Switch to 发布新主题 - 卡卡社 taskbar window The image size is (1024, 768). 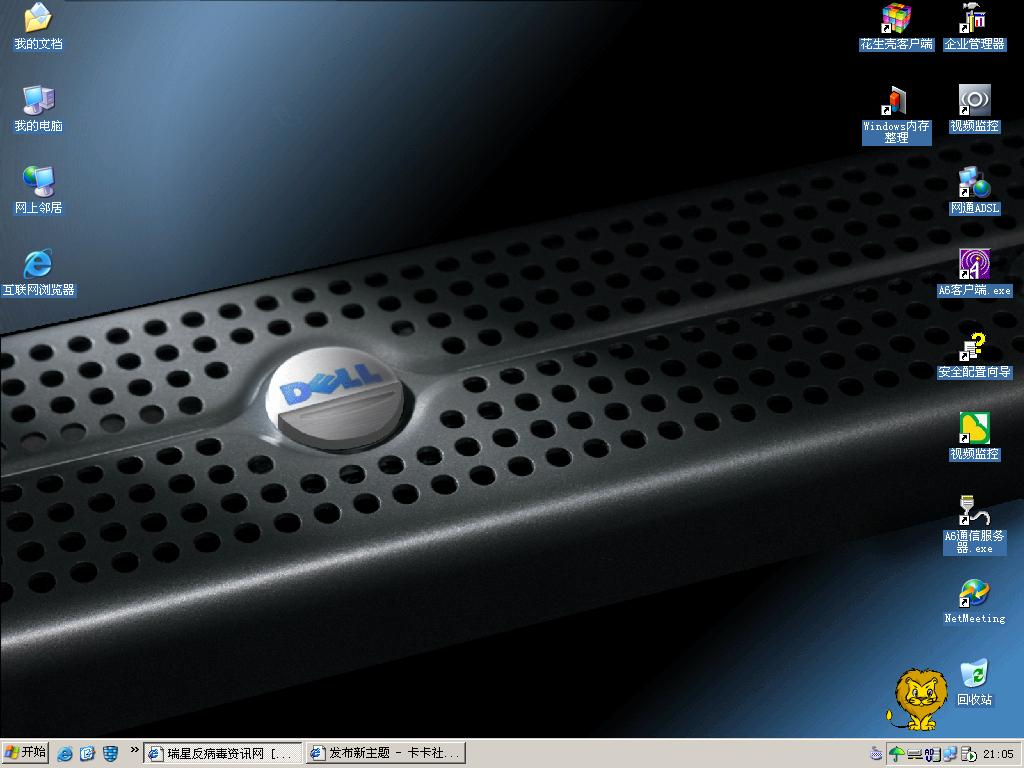click(385, 754)
